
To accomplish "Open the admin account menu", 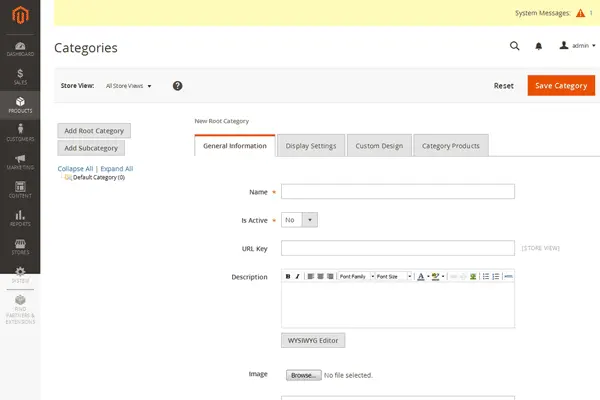I will [578, 46].
